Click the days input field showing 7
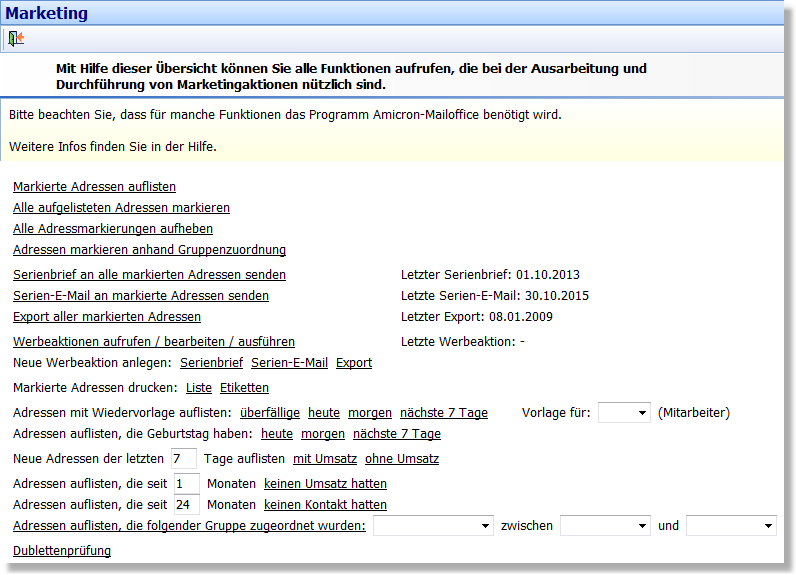 coord(183,459)
